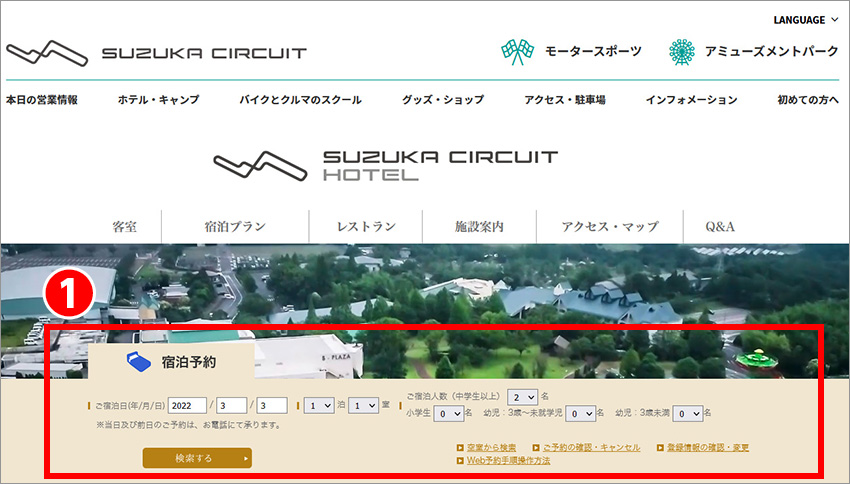Click the 検索する search button
The height and width of the screenshot is (484, 850).
(197, 458)
